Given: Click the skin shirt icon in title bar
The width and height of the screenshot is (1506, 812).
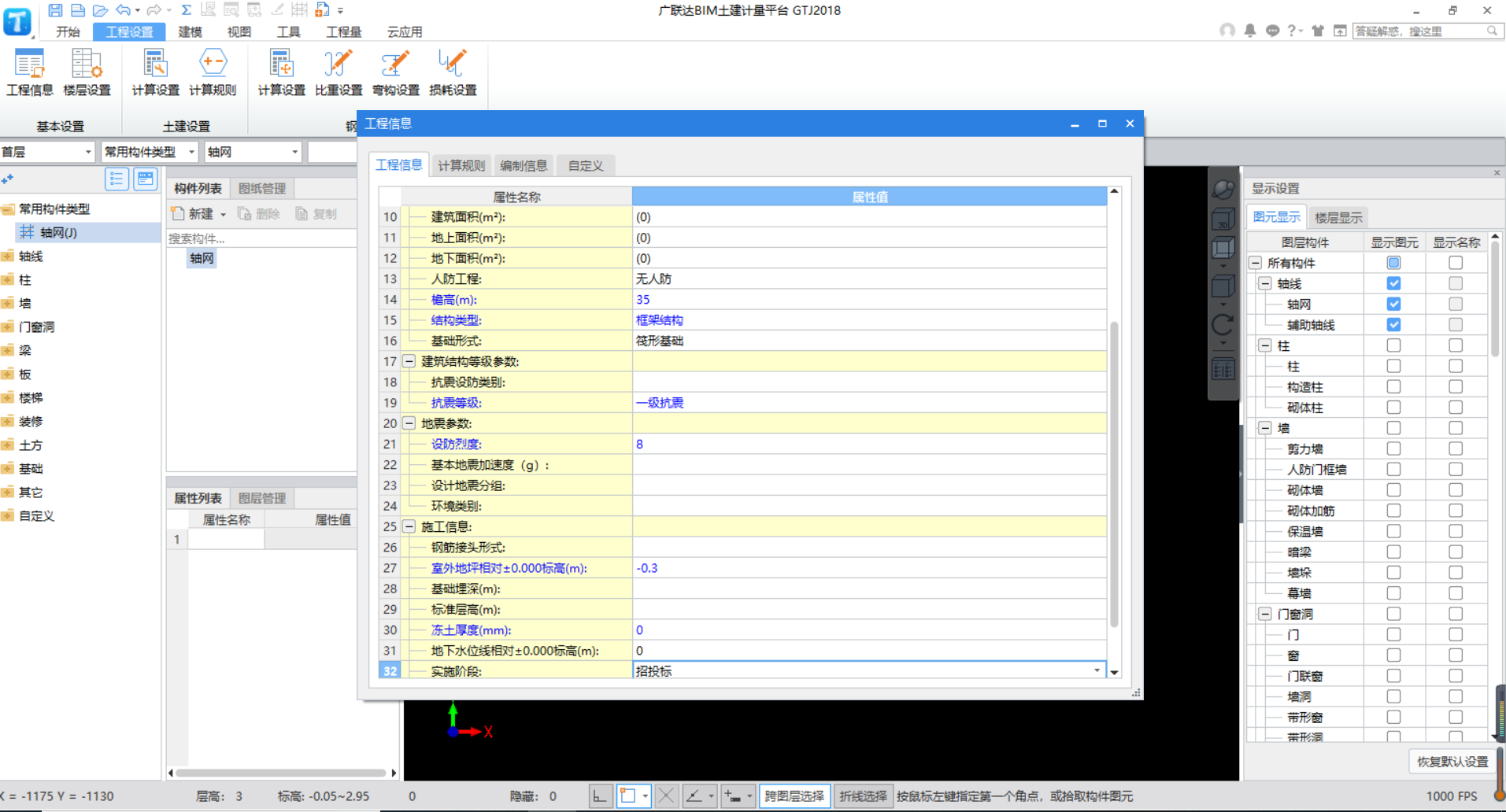Looking at the screenshot, I should click(1318, 31).
